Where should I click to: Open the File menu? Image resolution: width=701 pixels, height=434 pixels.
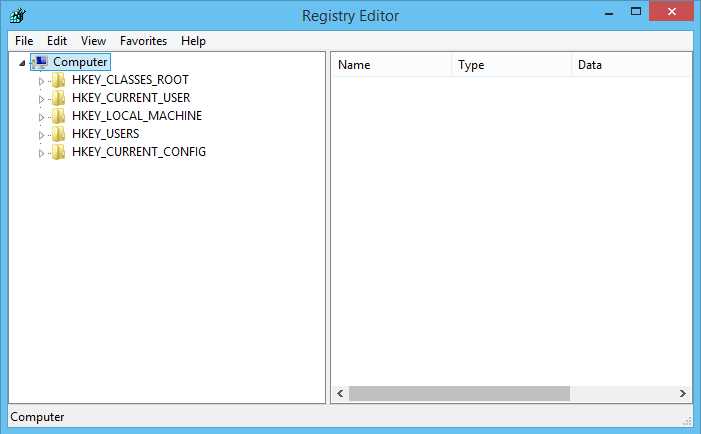pos(24,41)
